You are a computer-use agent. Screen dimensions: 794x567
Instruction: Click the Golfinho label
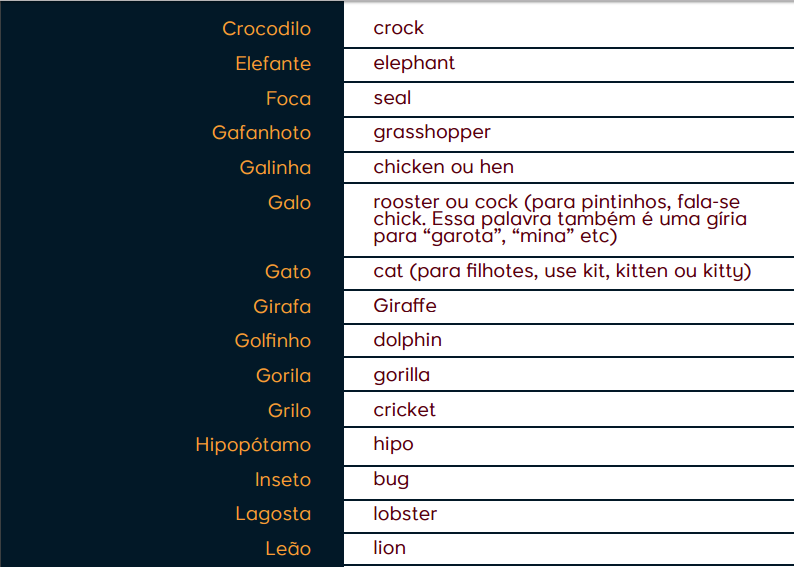(273, 341)
